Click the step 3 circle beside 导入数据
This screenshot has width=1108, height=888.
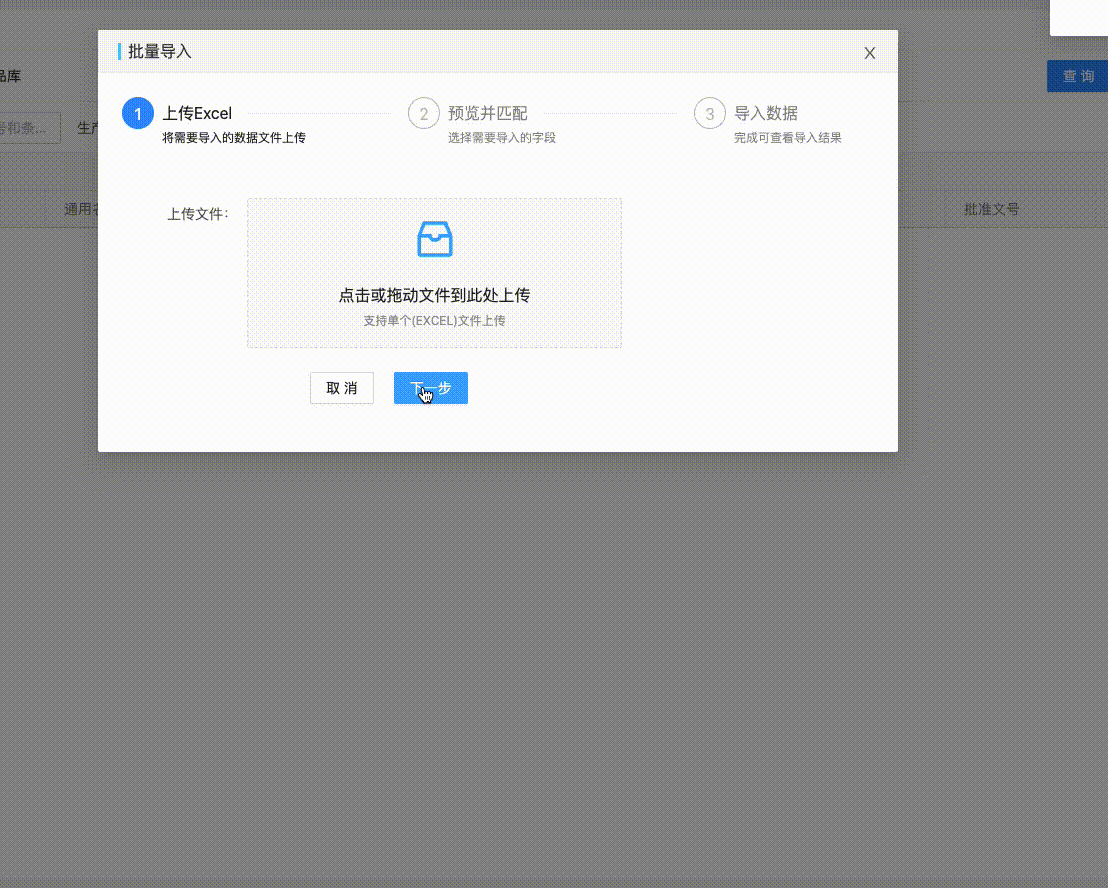point(710,114)
